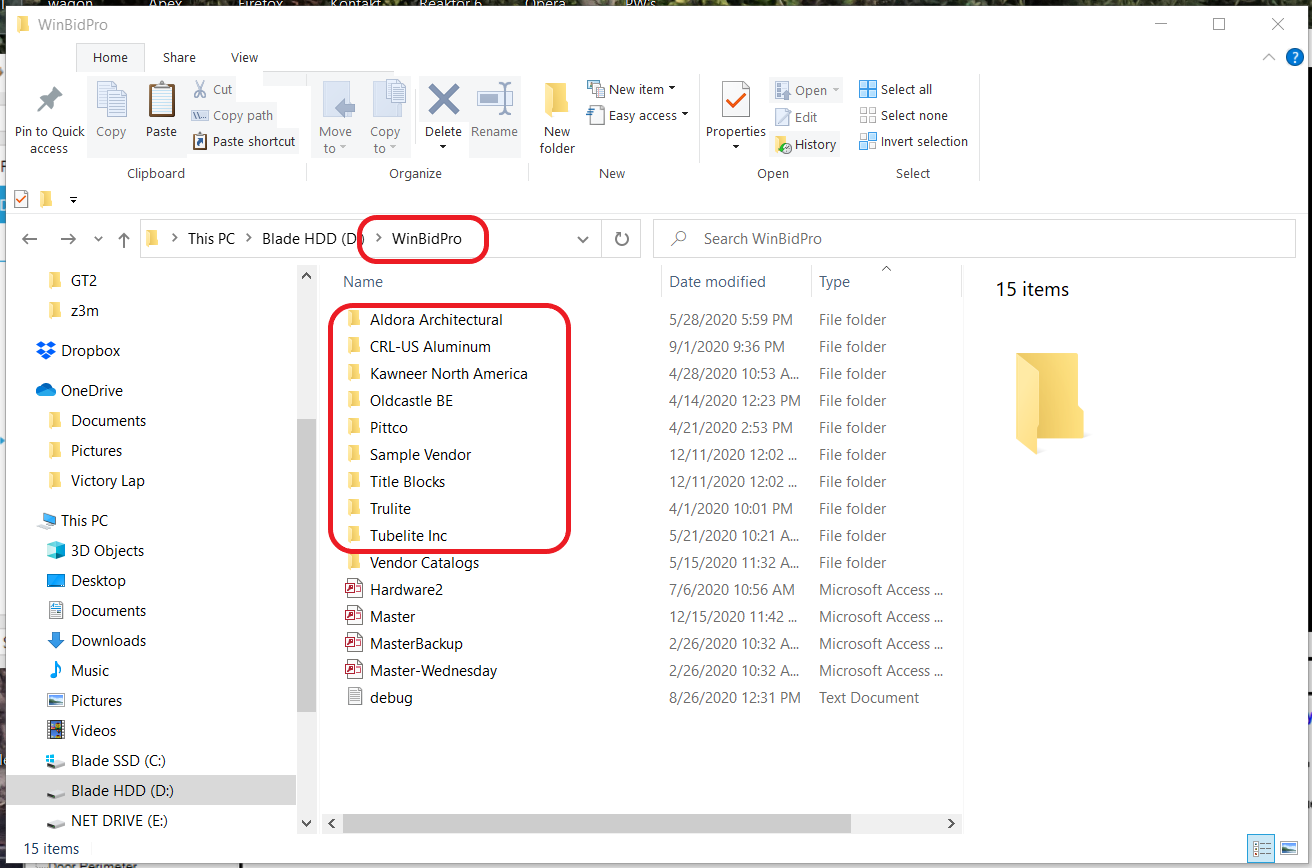Switch to the Share tab

(x=179, y=57)
